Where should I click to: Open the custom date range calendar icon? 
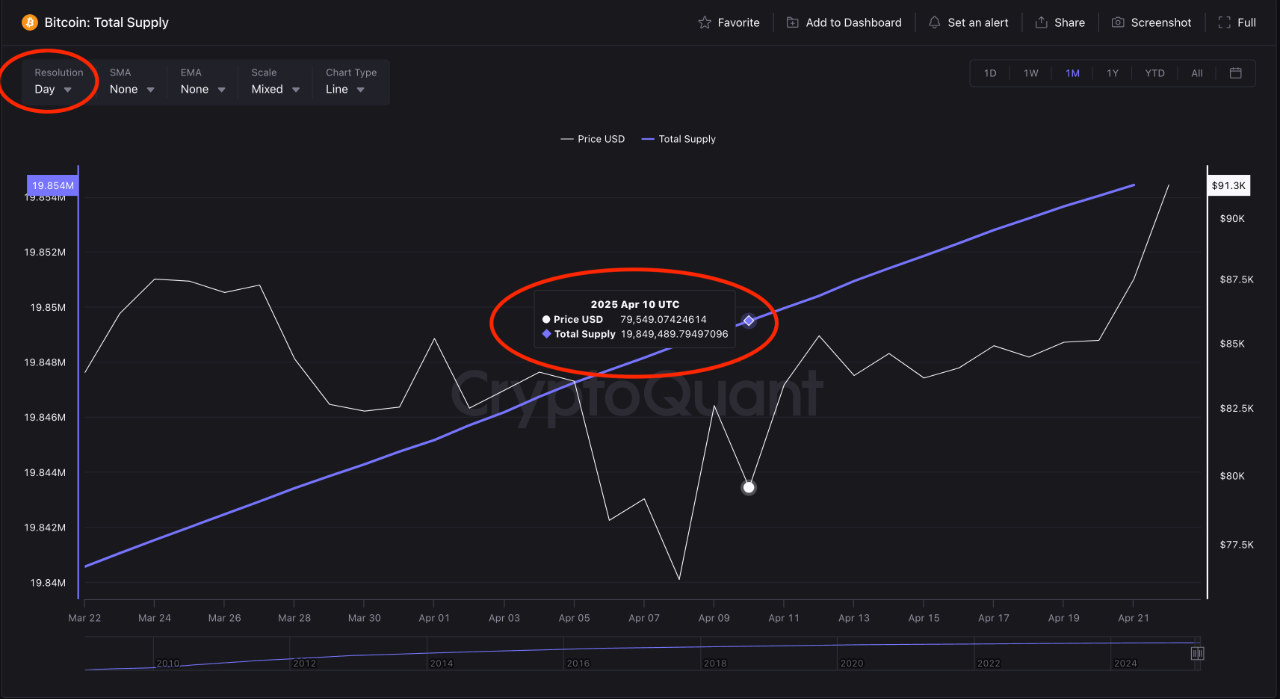pos(1236,72)
